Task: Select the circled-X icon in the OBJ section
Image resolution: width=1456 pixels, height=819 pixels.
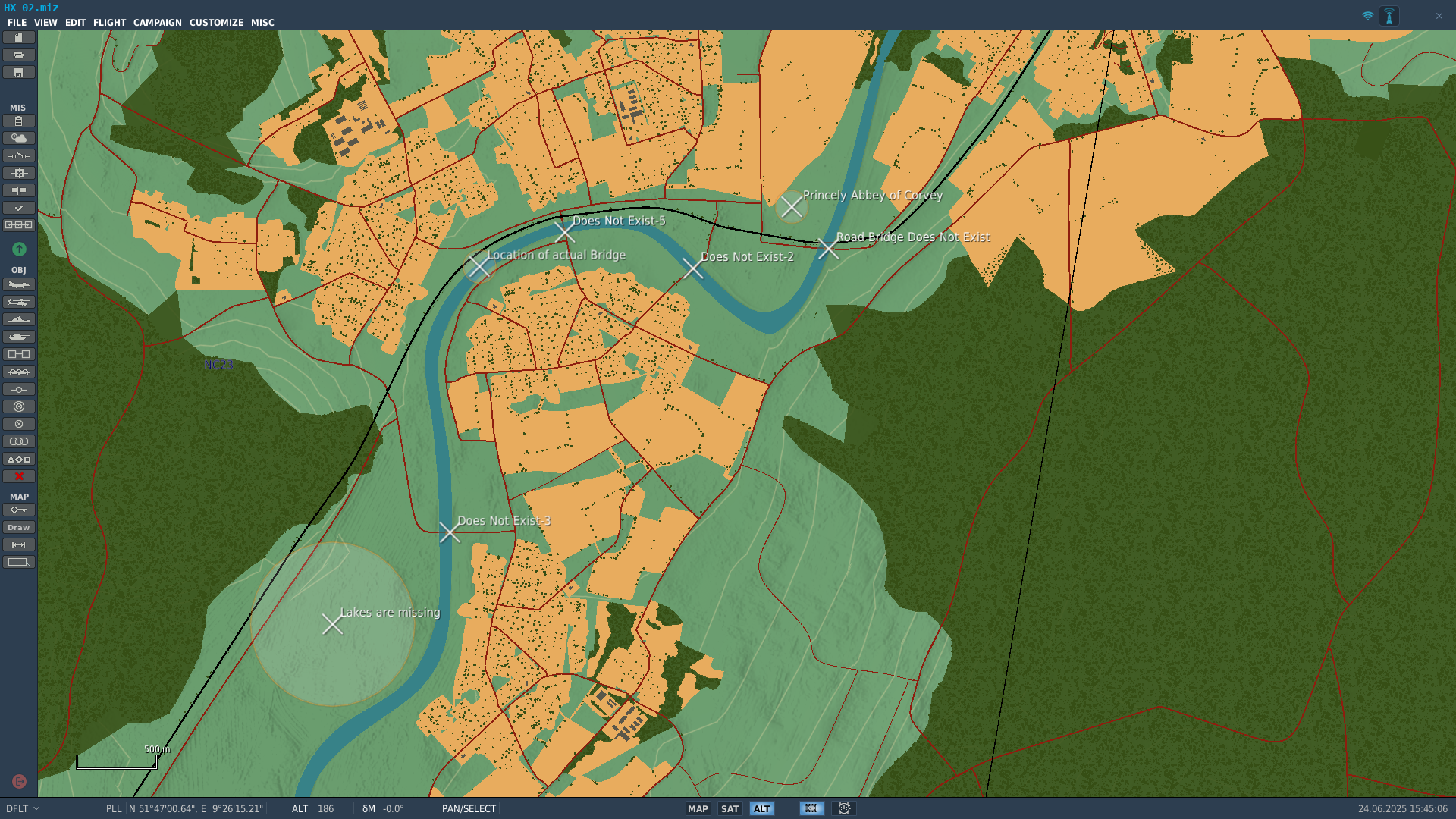Action: click(19, 424)
